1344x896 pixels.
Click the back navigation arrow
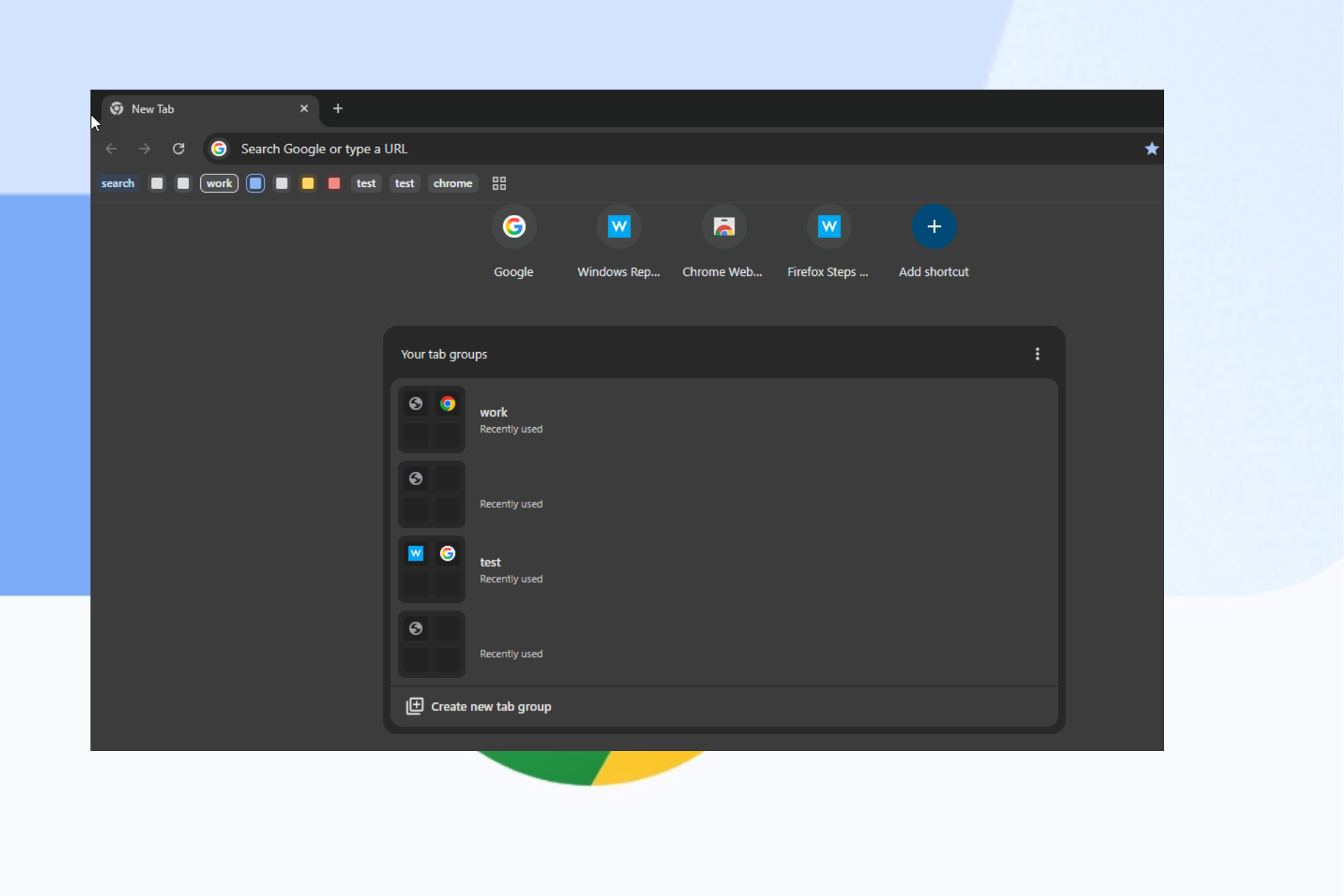tap(111, 148)
